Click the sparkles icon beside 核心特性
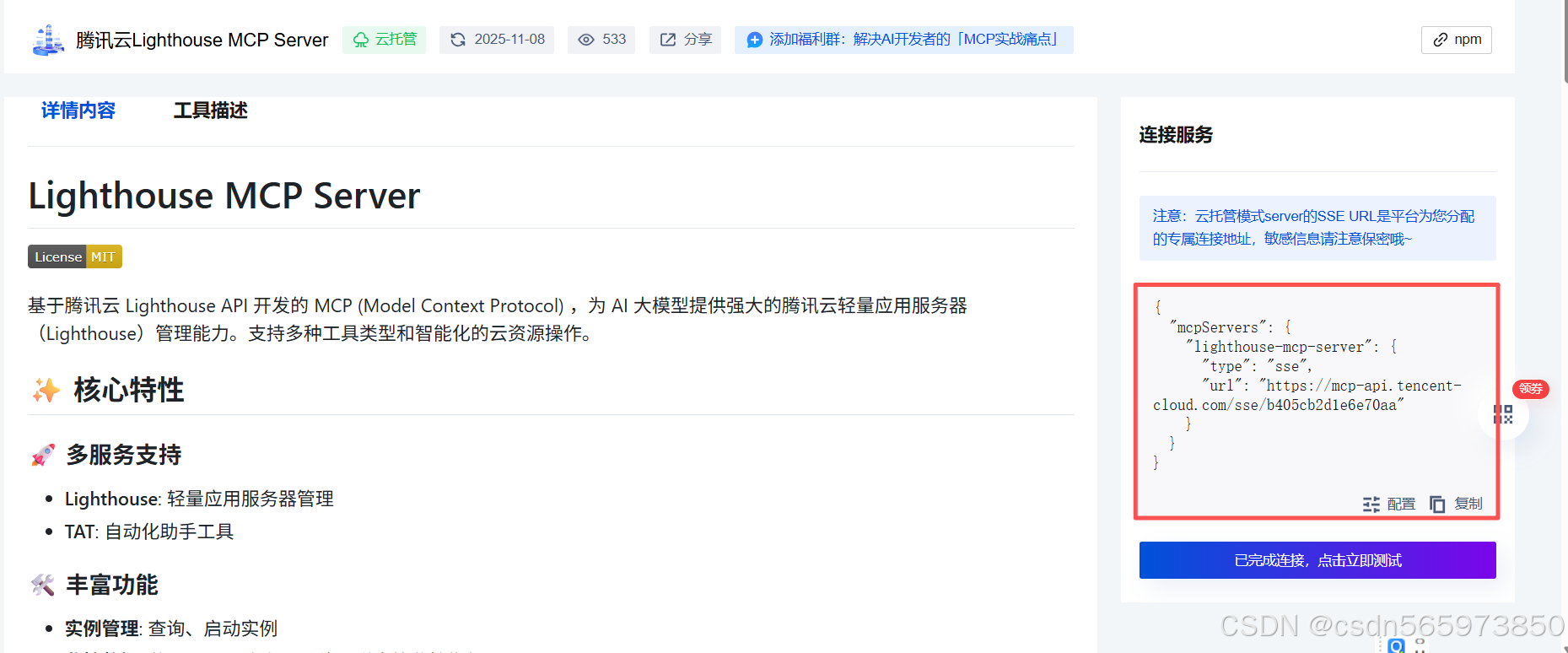This screenshot has width=1568, height=653. click(x=46, y=390)
